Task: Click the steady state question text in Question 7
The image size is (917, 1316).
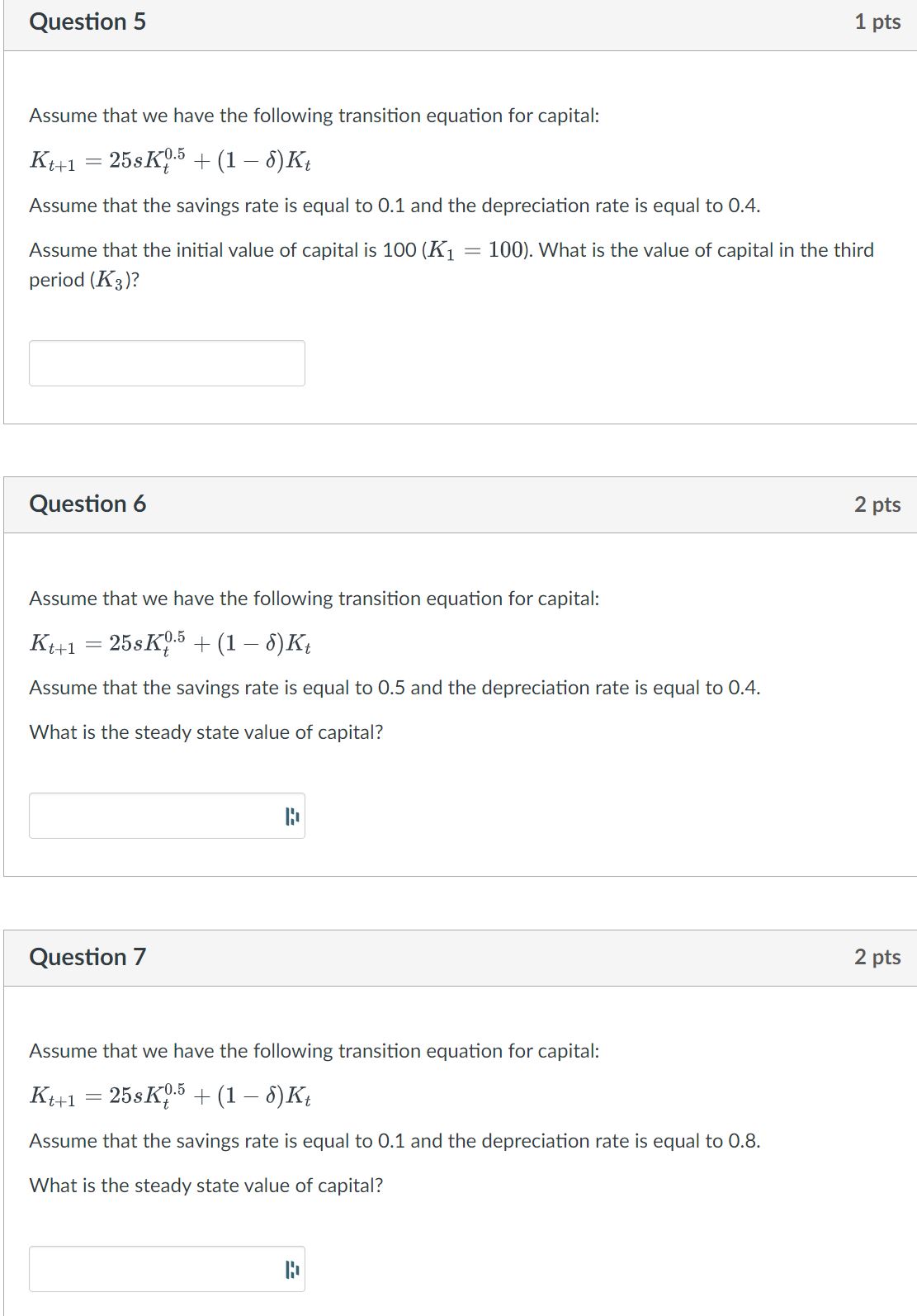Action: [206, 1184]
